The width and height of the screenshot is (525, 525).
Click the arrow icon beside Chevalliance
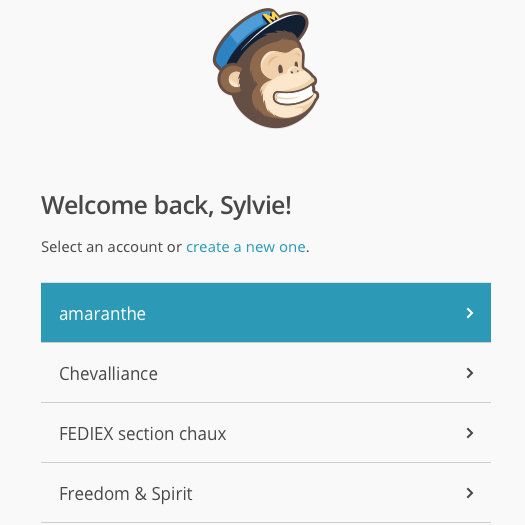[470, 373]
